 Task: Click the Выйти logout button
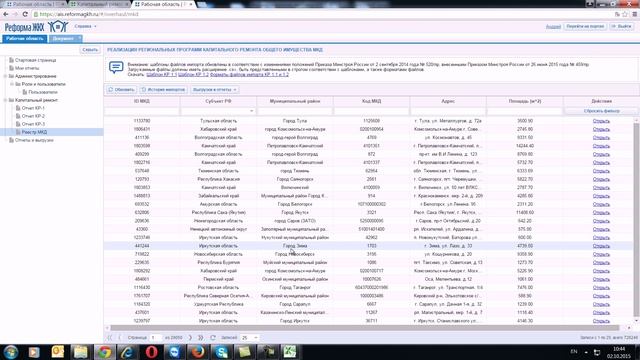click(622, 26)
